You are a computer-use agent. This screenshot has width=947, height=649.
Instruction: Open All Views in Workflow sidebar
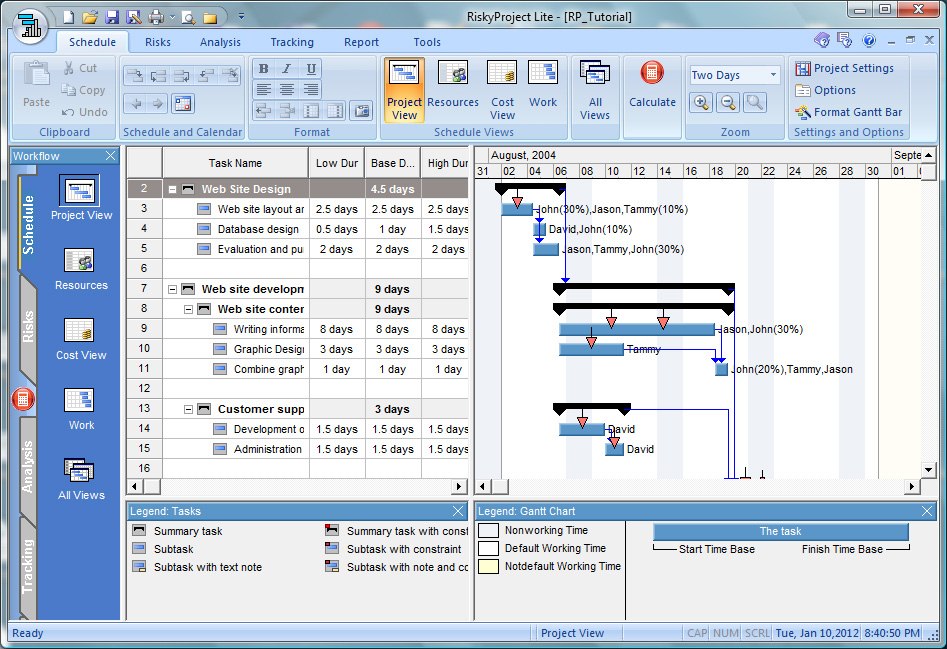81,479
